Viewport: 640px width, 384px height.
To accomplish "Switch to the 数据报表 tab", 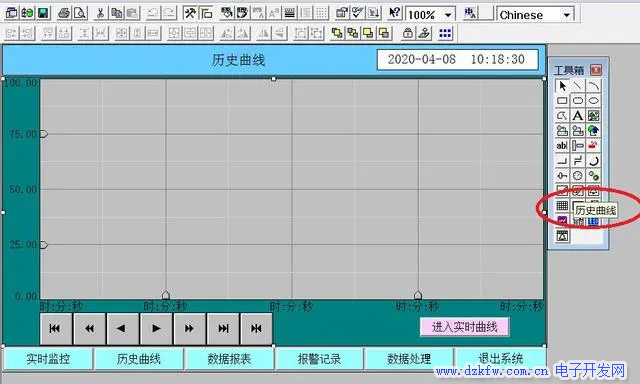I will tap(229, 359).
